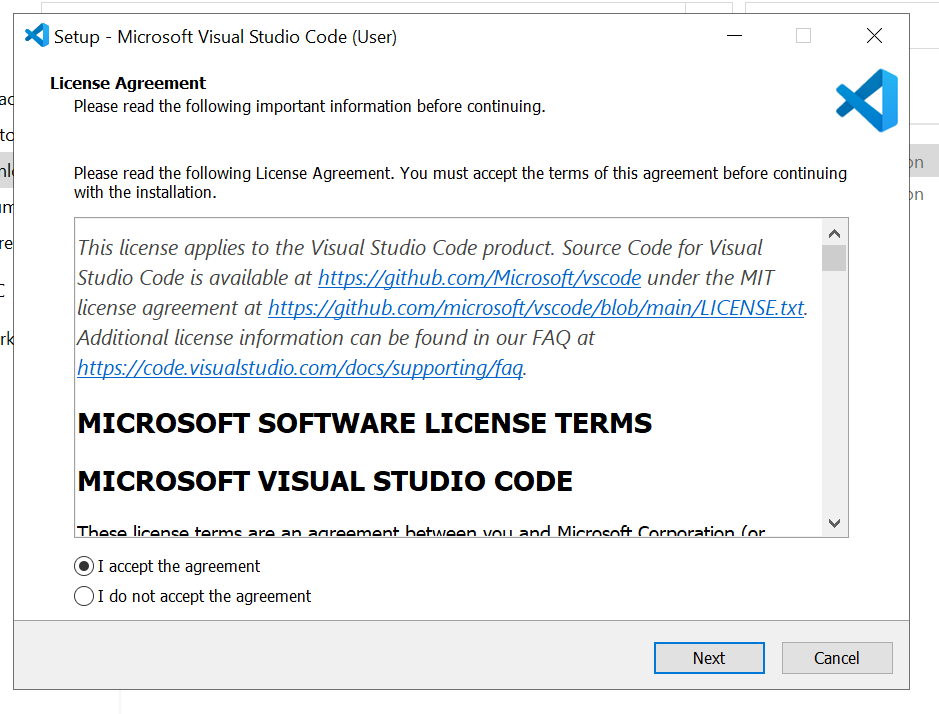
Task: Open the github.com/Microsoft/vscode link
Action: click(479, 278)
